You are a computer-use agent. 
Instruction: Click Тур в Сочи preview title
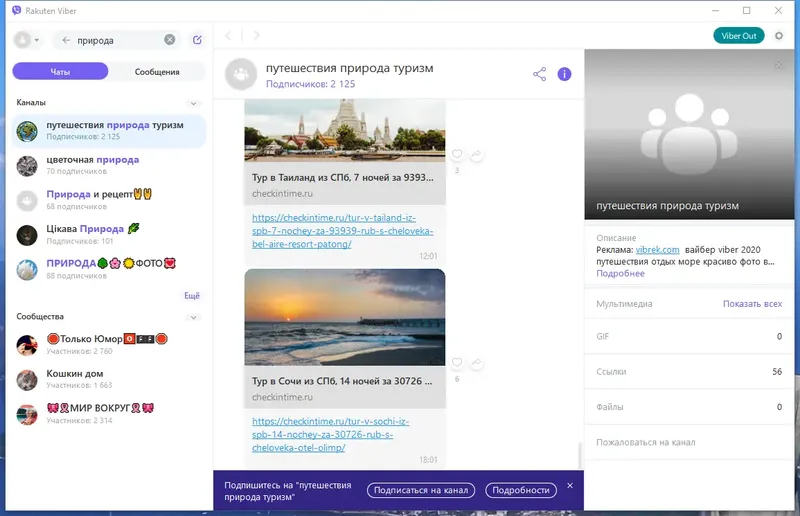(342, 381)
